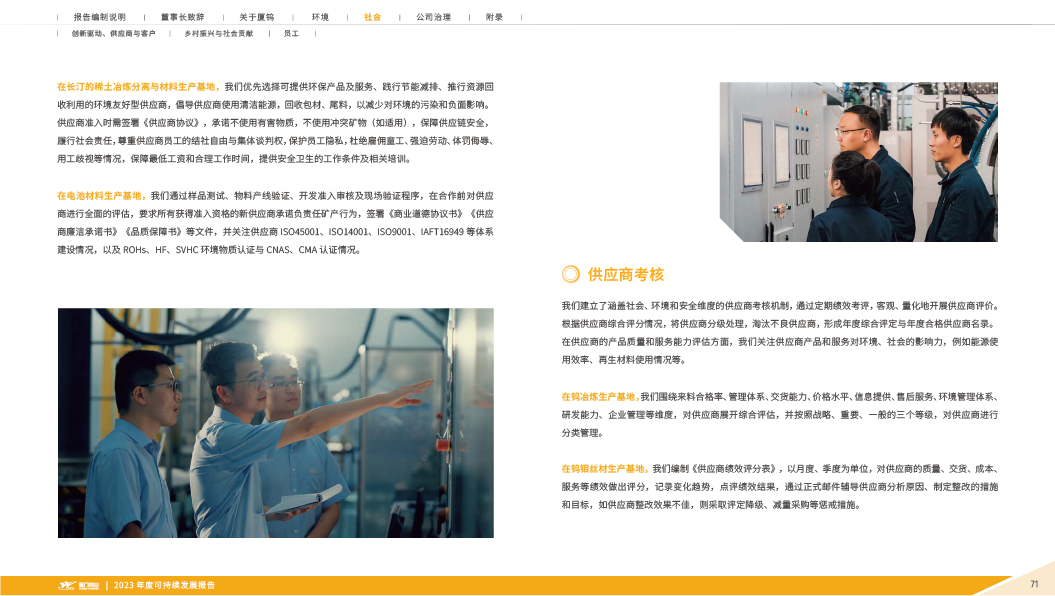This screenshot has height=596, width=1055.
Task: Select the 乡村振兴与社会贡献 sub-navigation item
Action: (x=218, y=34)
